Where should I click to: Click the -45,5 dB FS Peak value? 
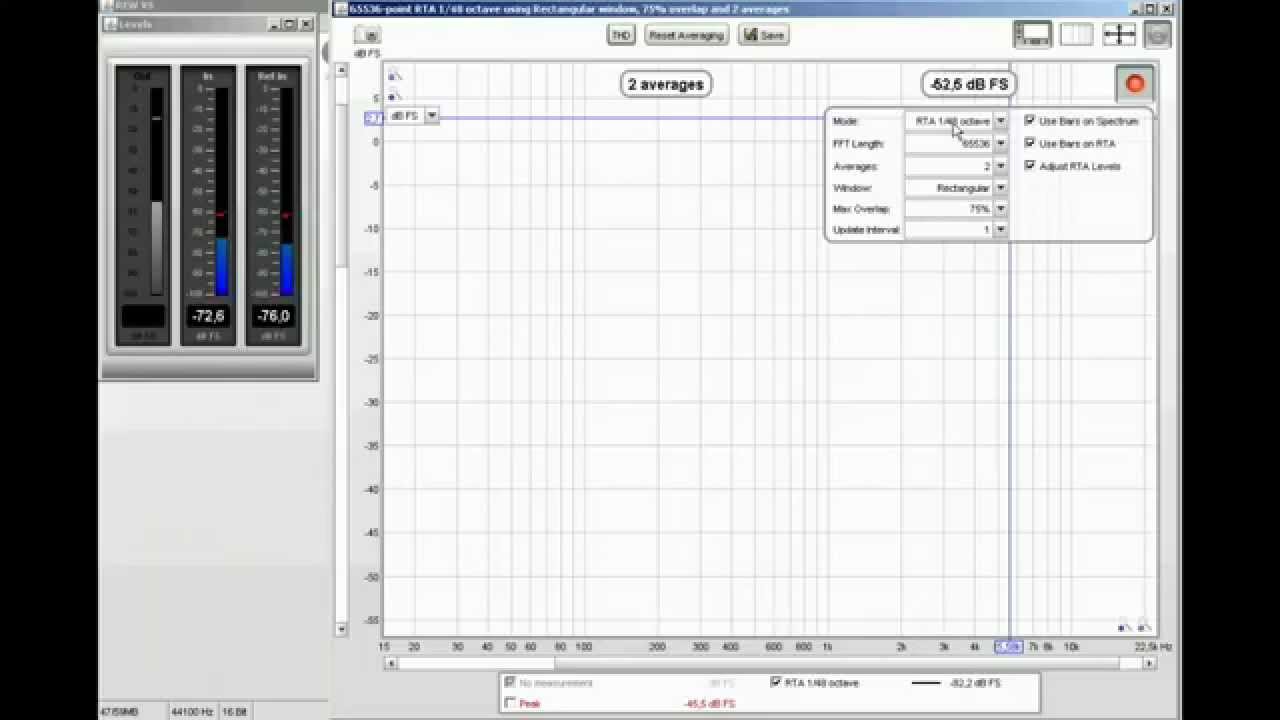(x=709, y=704)
